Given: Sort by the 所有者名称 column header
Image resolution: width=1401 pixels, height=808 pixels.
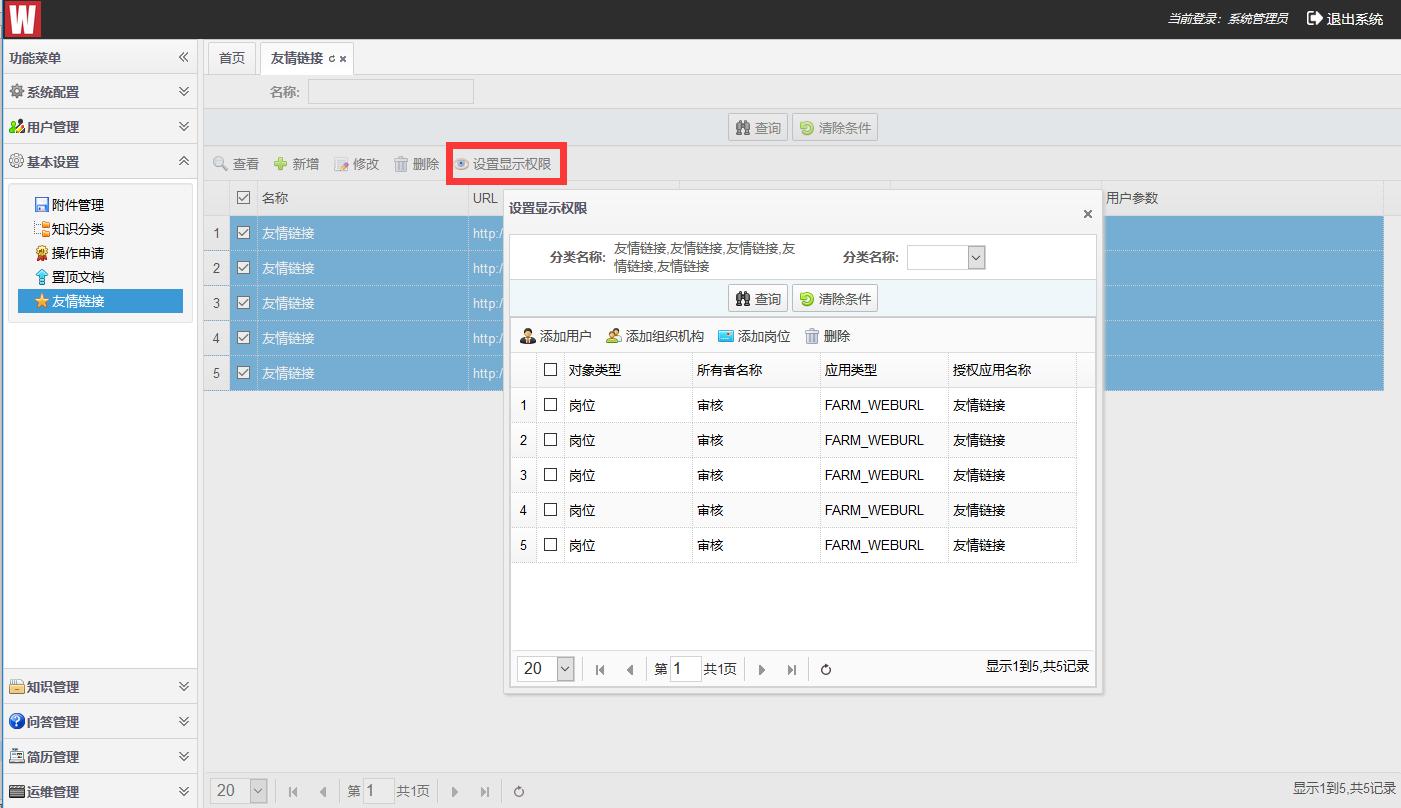Looking at the screenshot, I should tap(756, 370).
